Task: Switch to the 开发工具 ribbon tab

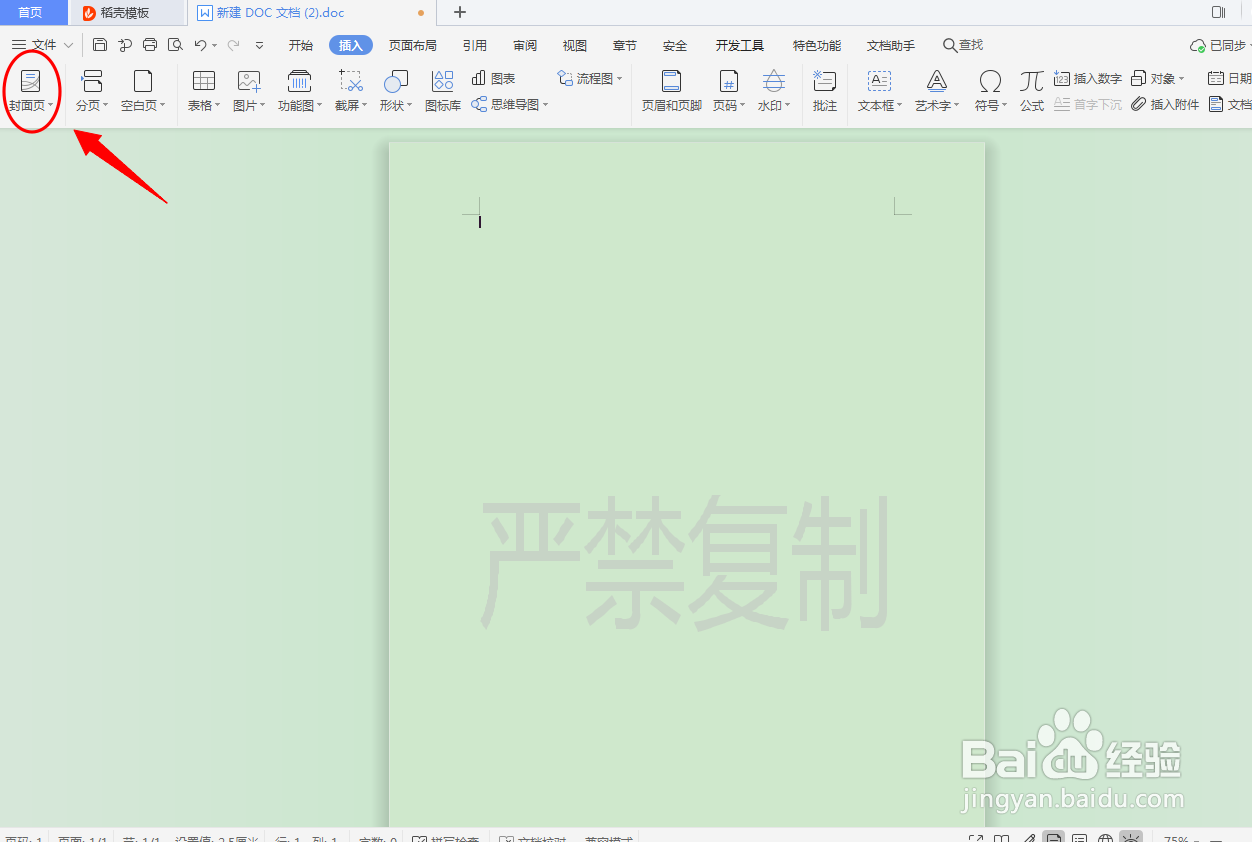Action: 740,45
